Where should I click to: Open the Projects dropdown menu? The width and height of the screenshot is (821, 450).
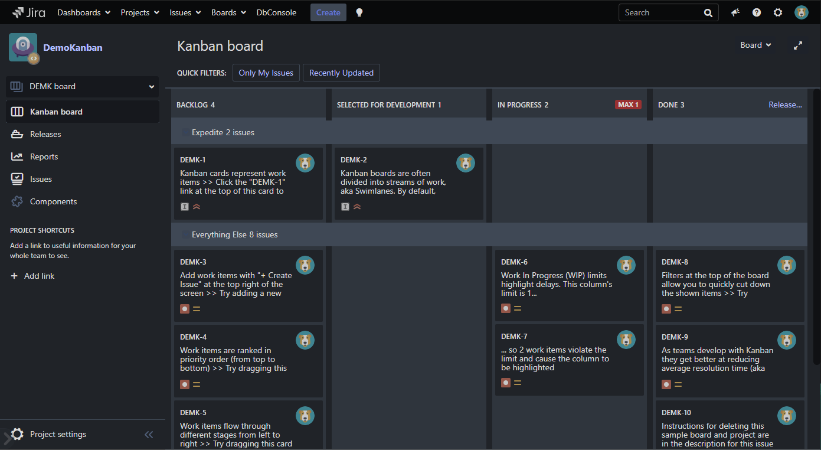[140, 13]
